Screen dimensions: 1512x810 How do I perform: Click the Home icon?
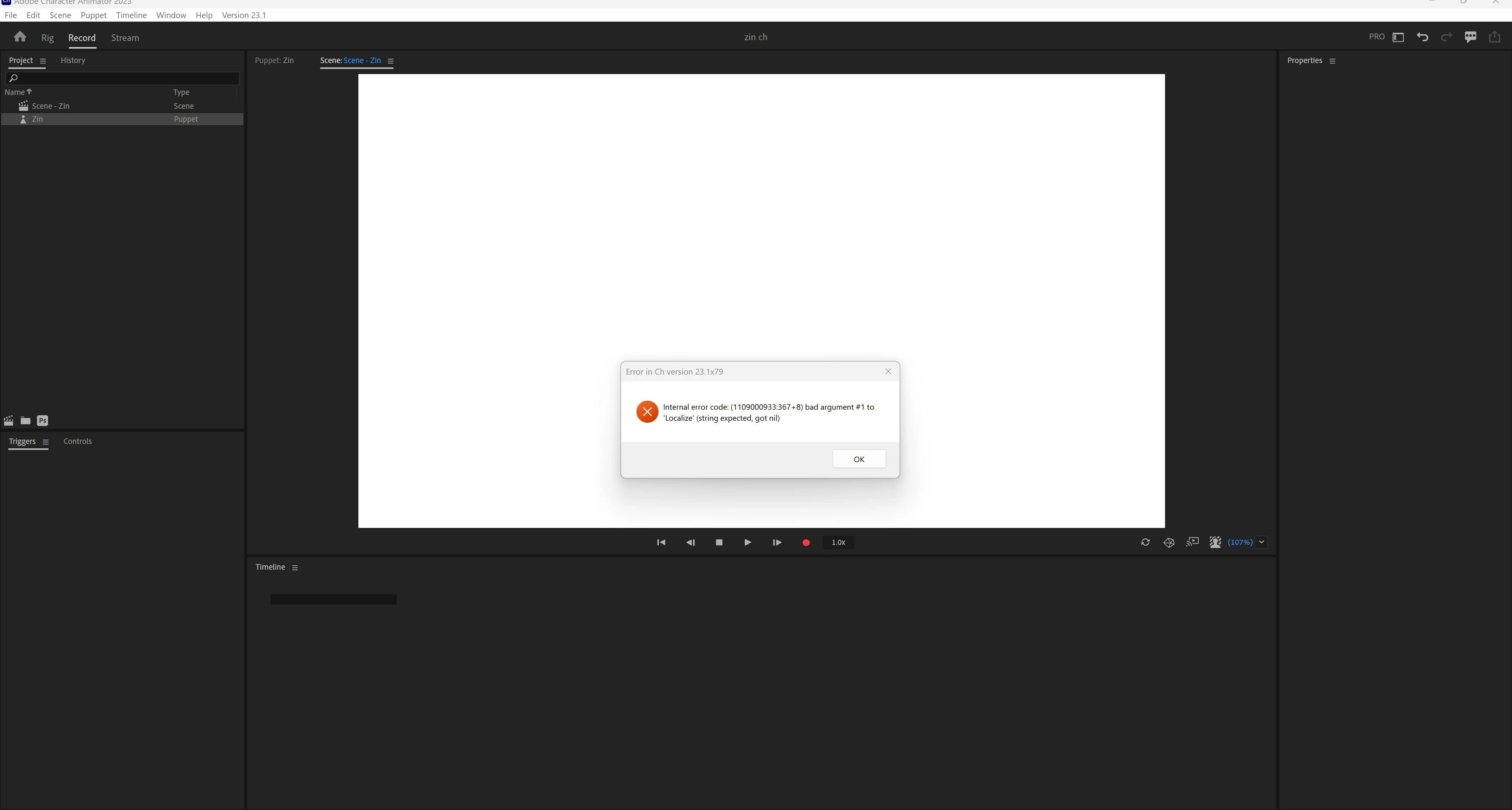20,37
